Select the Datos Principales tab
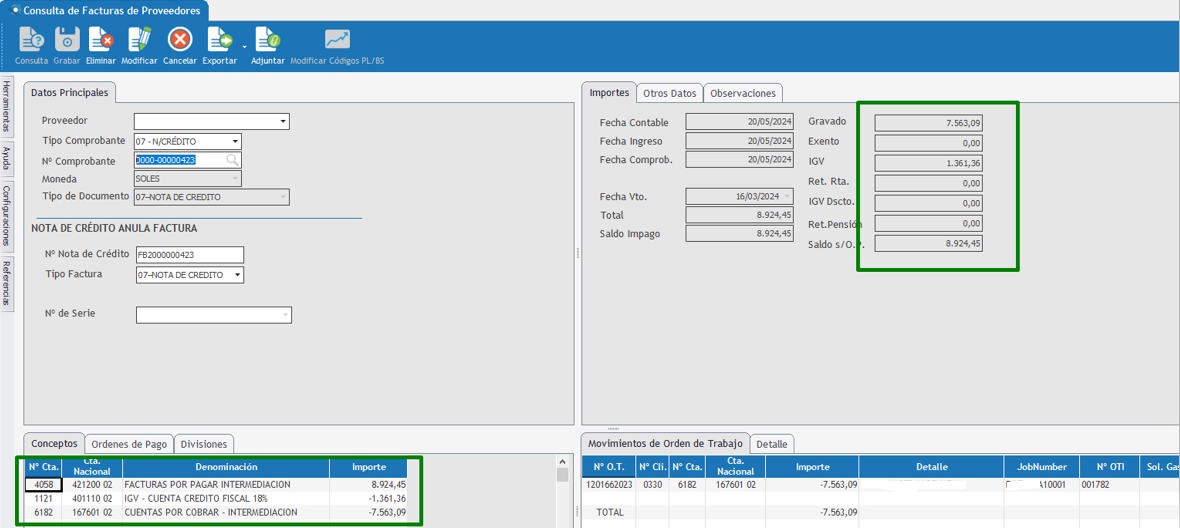 click(x=69, y=92)
